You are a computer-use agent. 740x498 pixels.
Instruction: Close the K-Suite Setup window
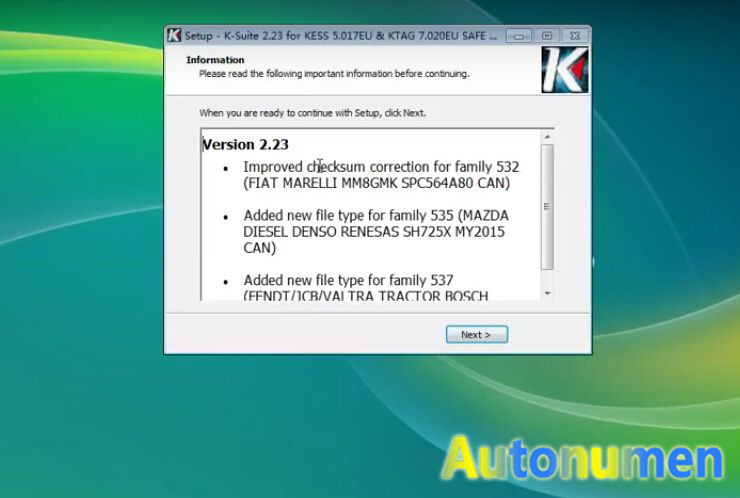coord(574,36)
